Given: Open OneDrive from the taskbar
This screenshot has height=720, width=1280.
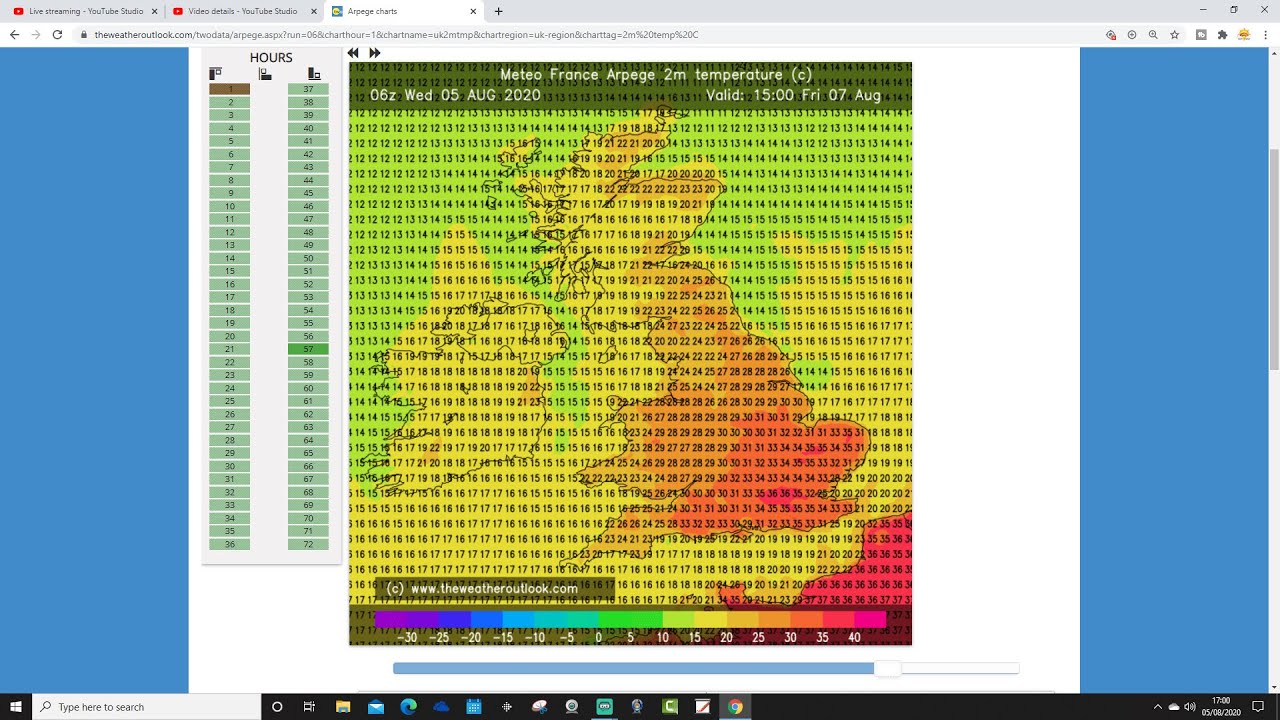Looking at the screenshot, I should 441,707.
